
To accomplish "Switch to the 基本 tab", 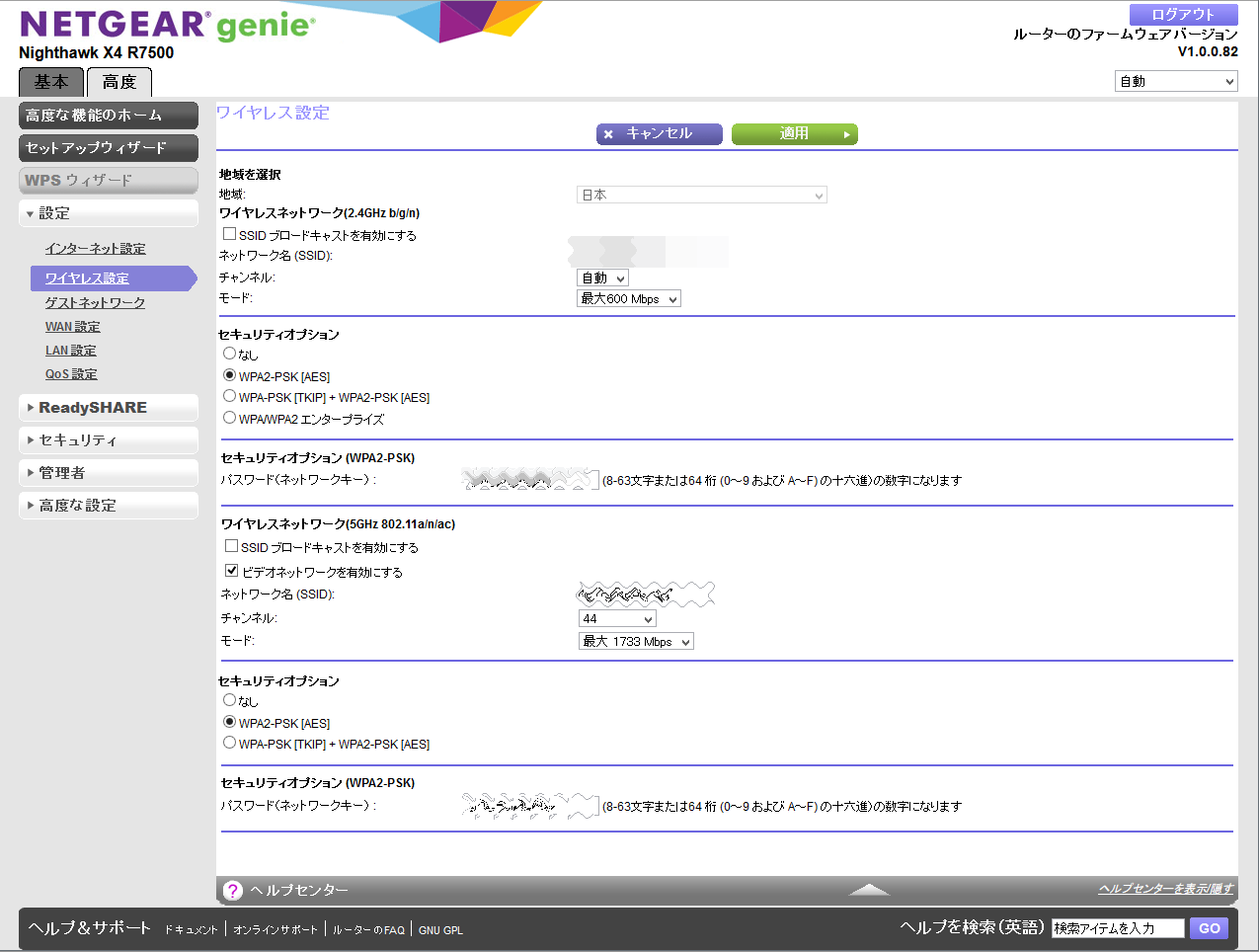I will click(51, 82).
